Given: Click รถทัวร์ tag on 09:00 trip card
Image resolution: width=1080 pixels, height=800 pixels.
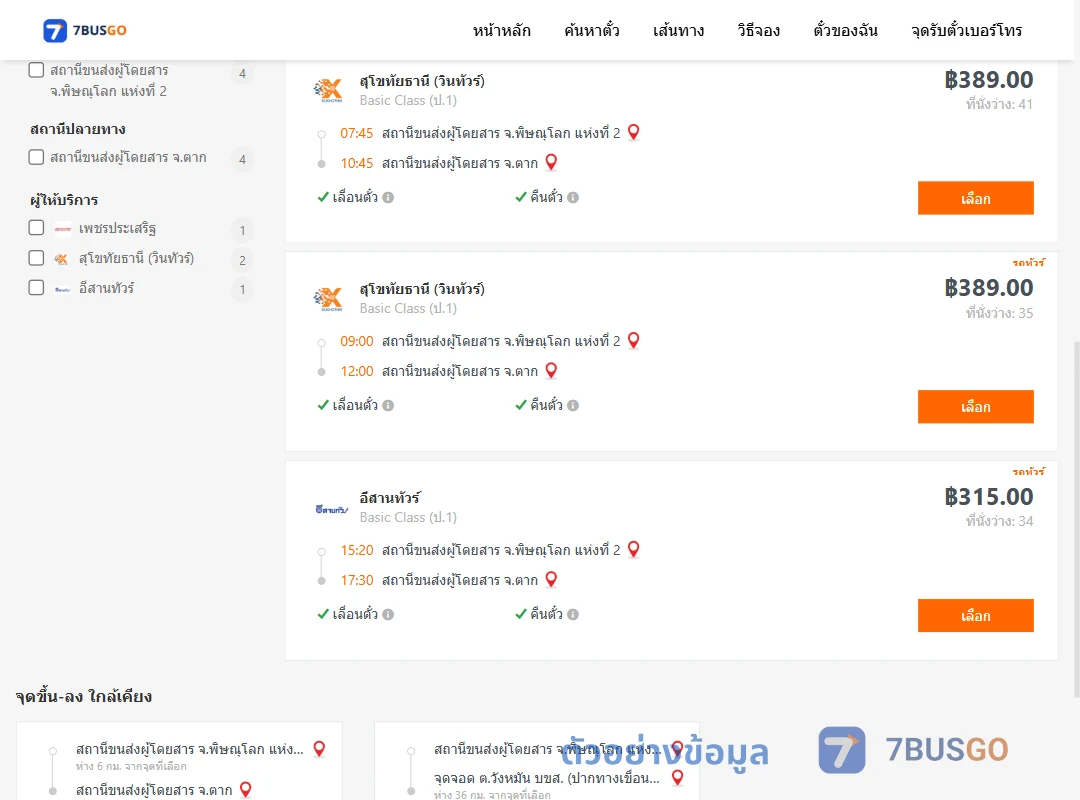Looking at the screenshot, I should pos(1028,263).
